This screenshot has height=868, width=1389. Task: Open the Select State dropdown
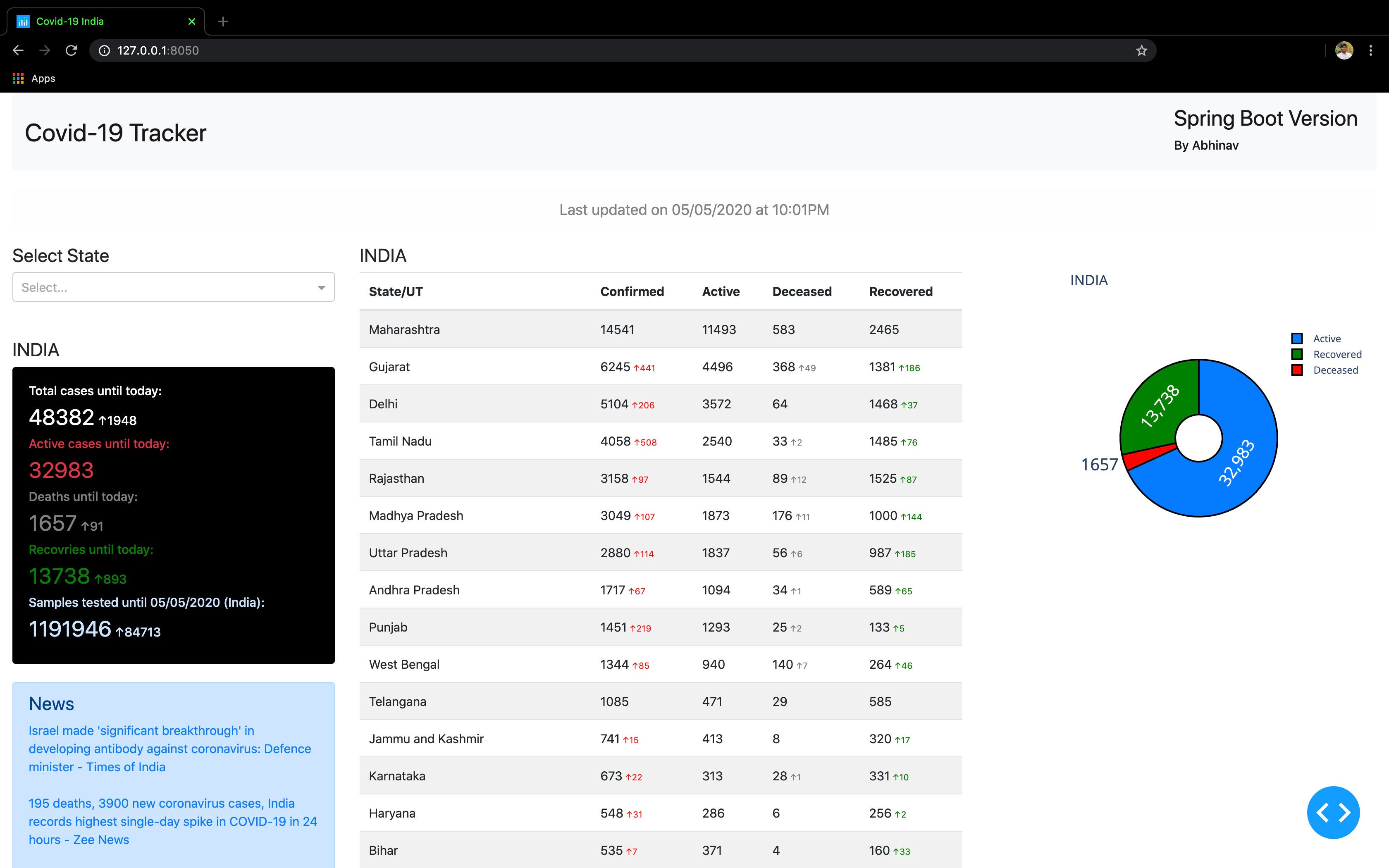point(173,287)
